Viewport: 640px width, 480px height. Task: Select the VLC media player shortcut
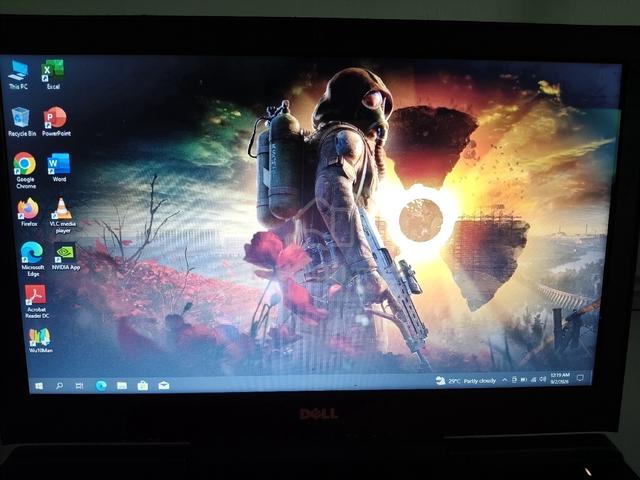point(62,216)
